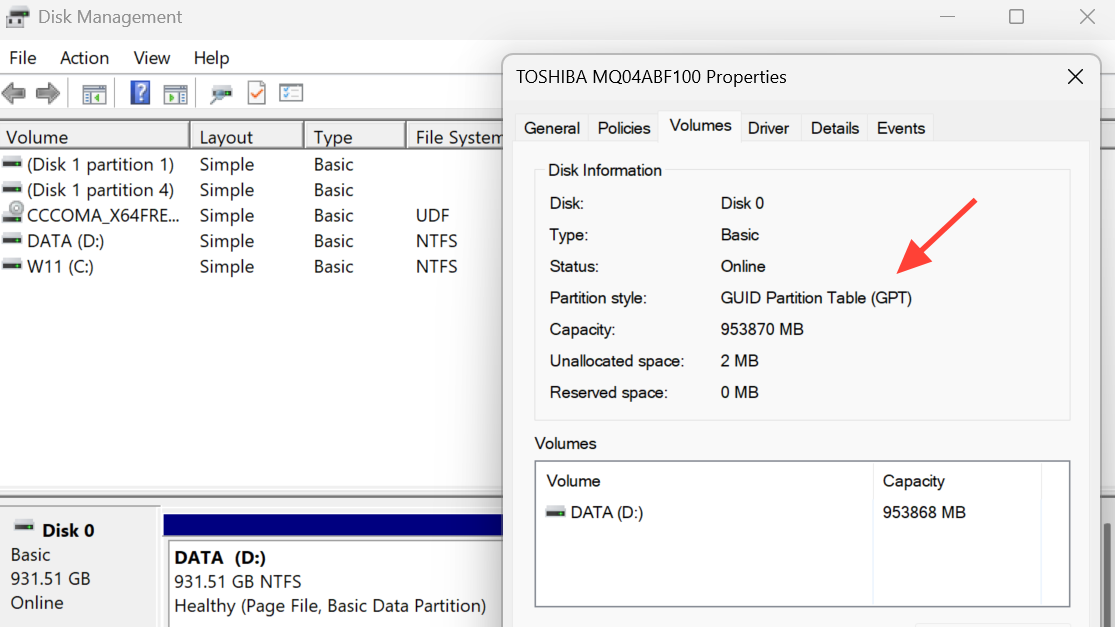This screenshot has height=627, width=1115.
Task: Click the Settings checklist toolbar icon
Action: 290,94
